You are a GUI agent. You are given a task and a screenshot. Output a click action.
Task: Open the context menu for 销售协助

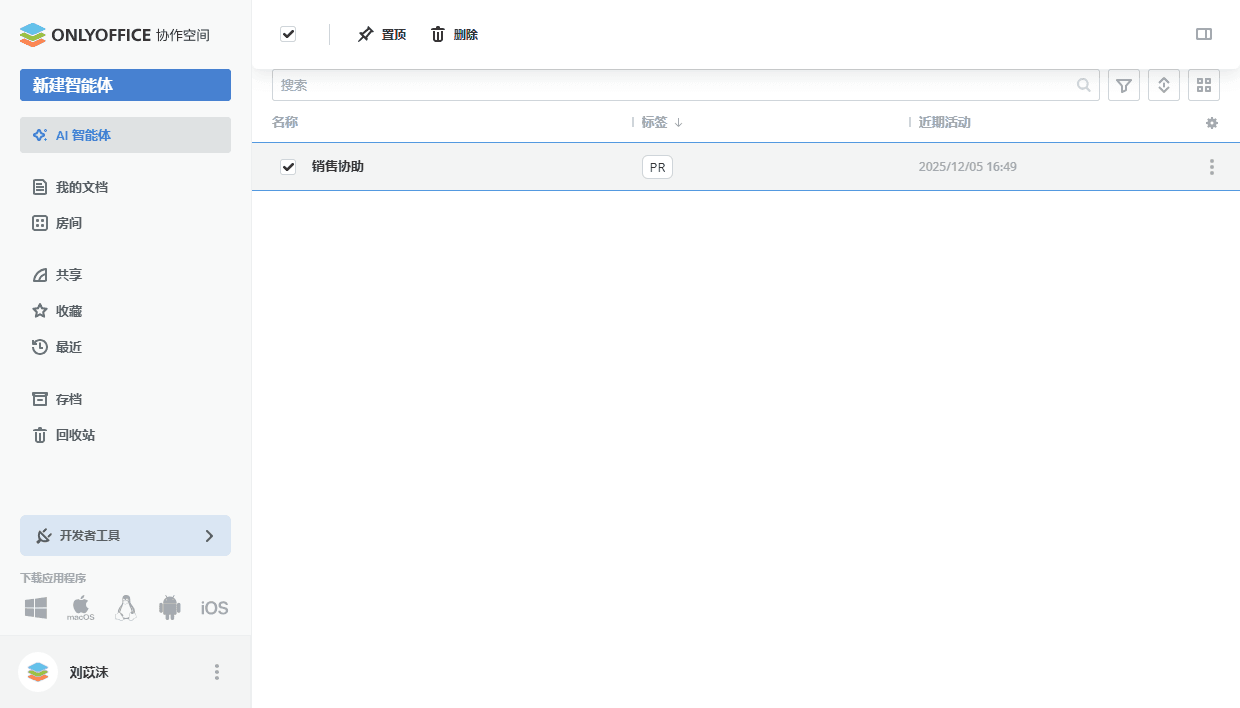(x=1211, y=166)
